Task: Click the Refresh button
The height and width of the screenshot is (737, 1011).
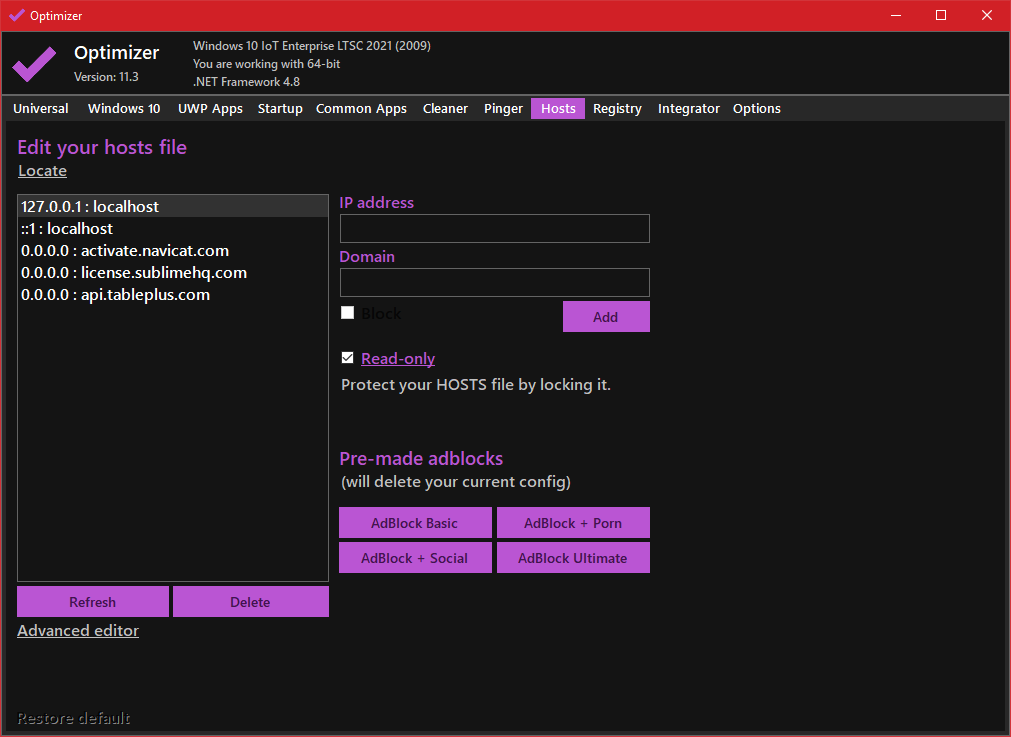Action: coord(93,602)
